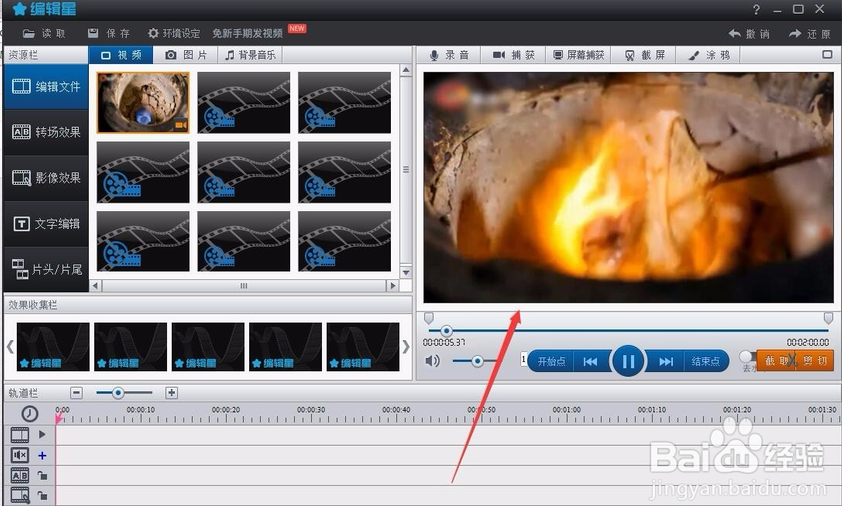Click the 撤销 undo arrow
The height and width of the screenshot is (506, 842).
[749, 34]
